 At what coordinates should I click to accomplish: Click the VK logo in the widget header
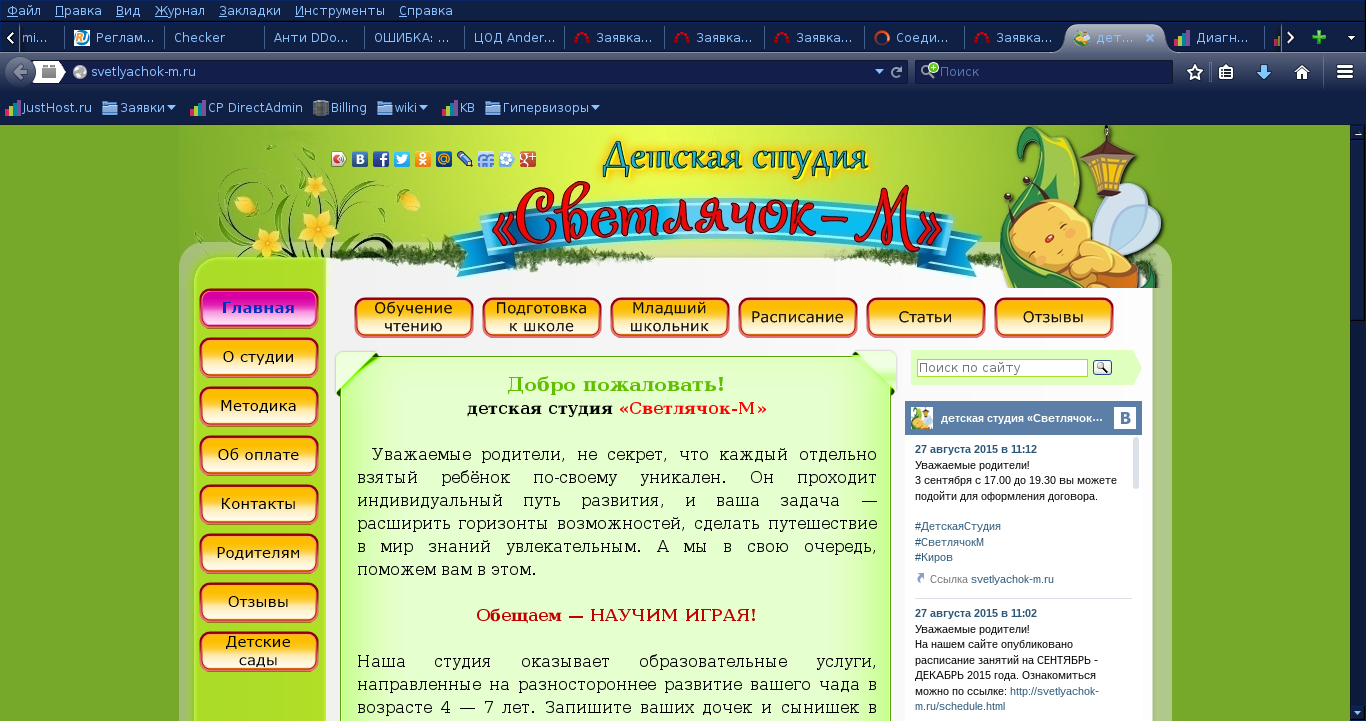point(1125,418)
